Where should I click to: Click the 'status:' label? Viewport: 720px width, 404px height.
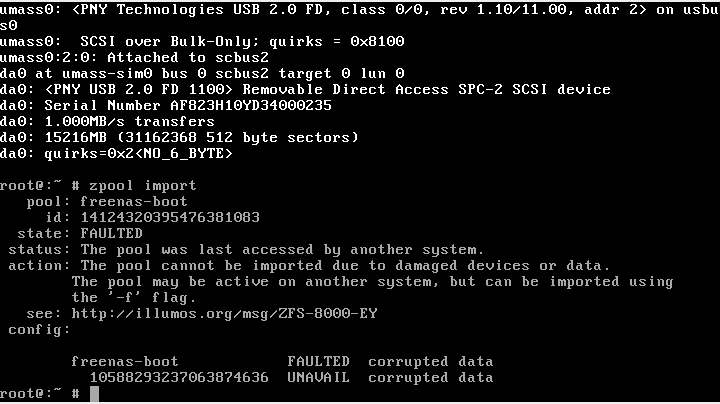pos(39,250)
